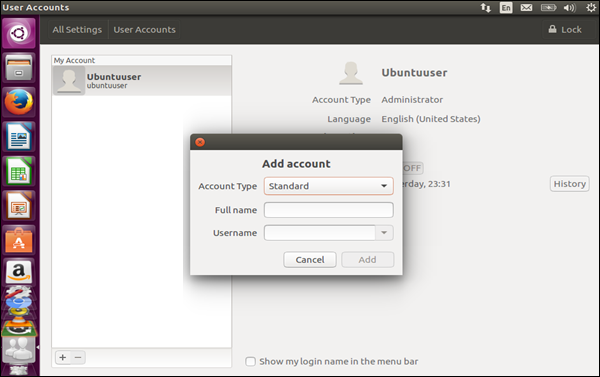Viewport: 600px width, 377px height.
Task: Launch the Files manager from the dock
Action: click(x=18, y=68)
